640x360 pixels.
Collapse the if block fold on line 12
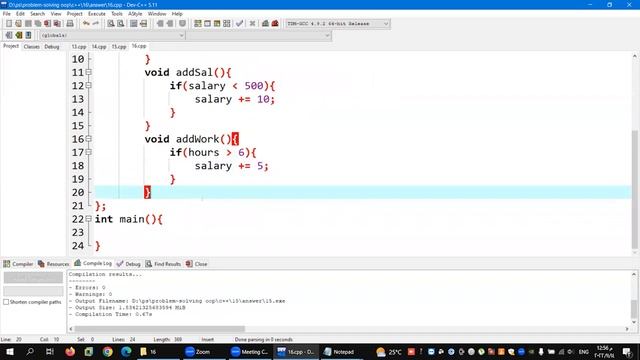coord(89,86)
